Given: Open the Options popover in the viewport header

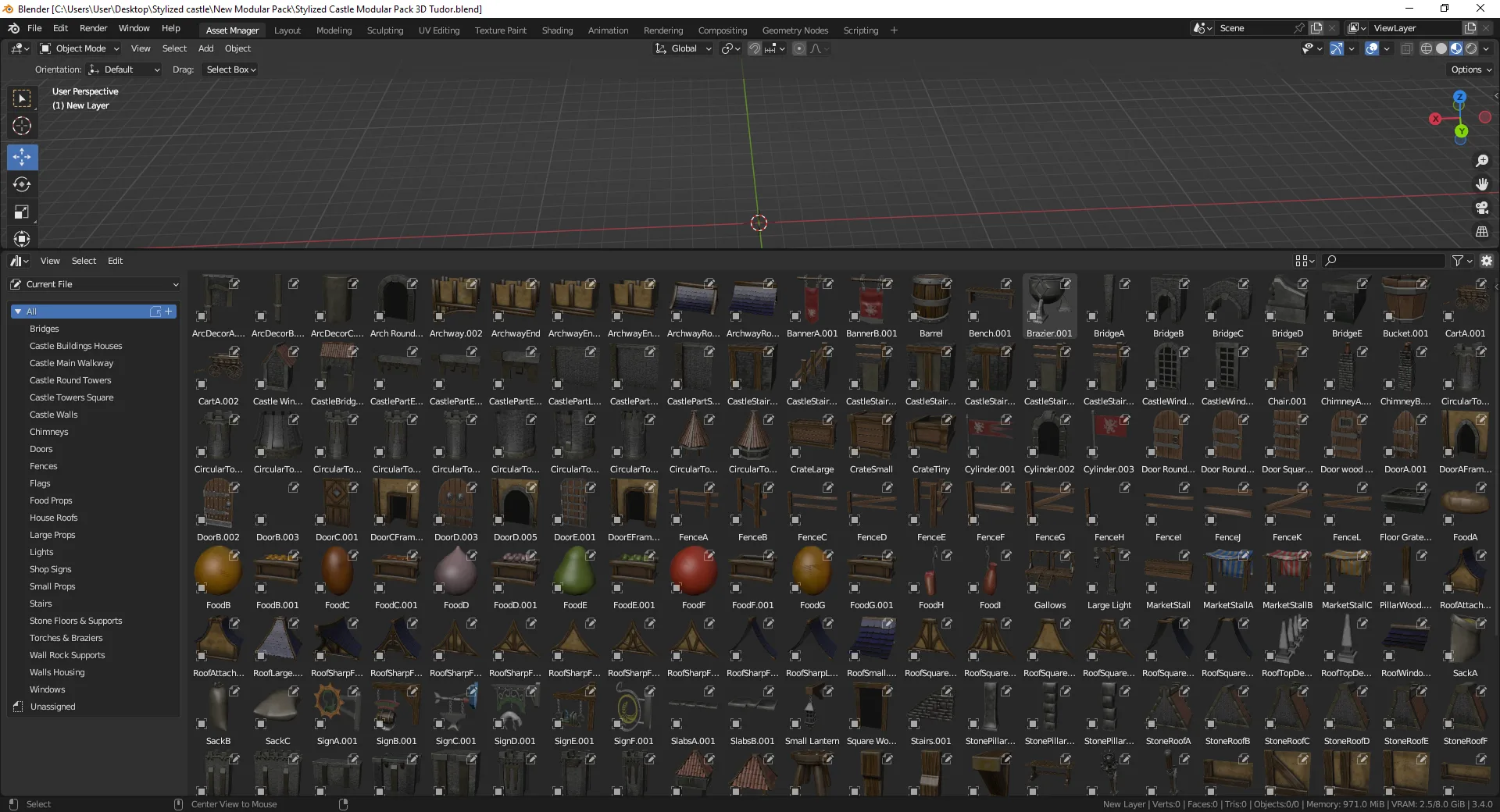Looking at the screenshot, I should [x=1470, y=69].
